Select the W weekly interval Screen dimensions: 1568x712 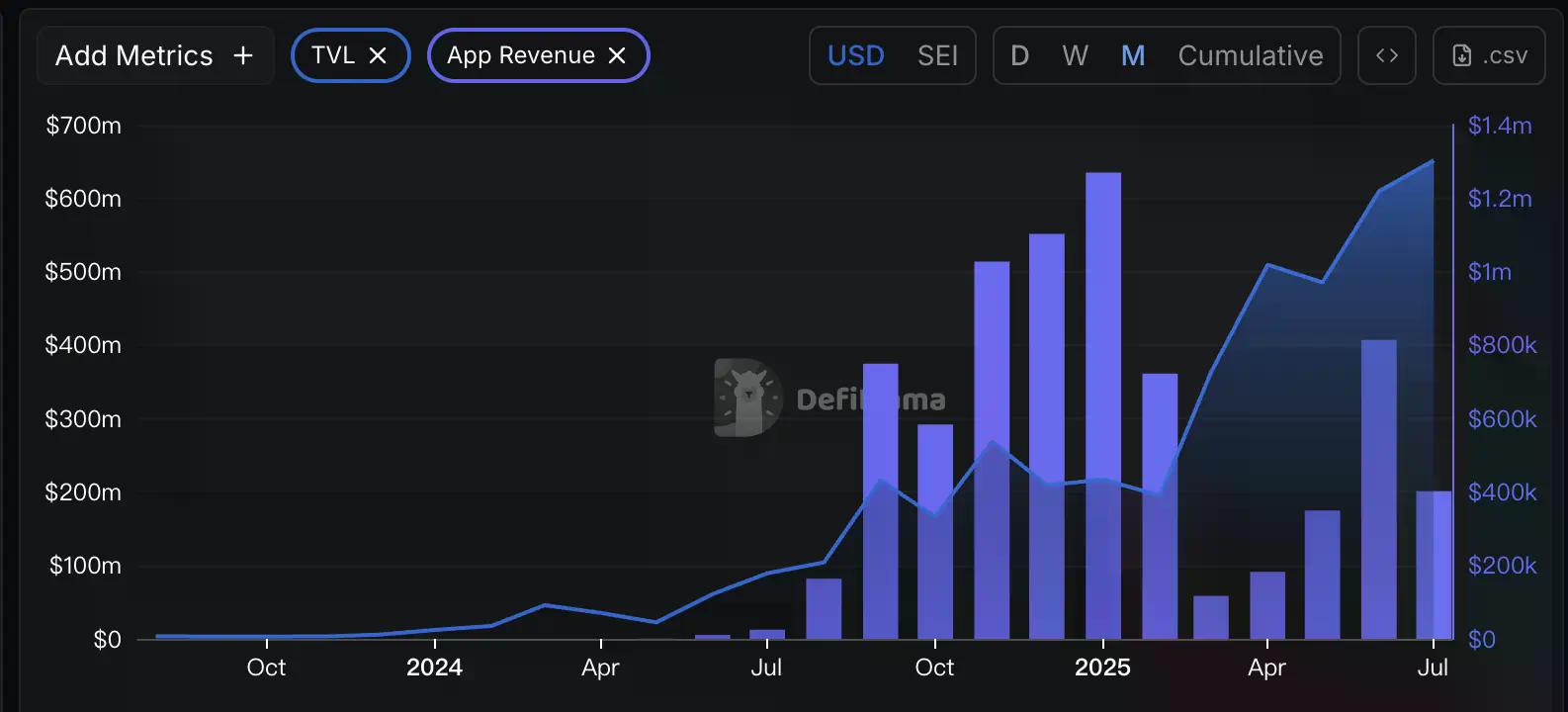click(1075, 55)
